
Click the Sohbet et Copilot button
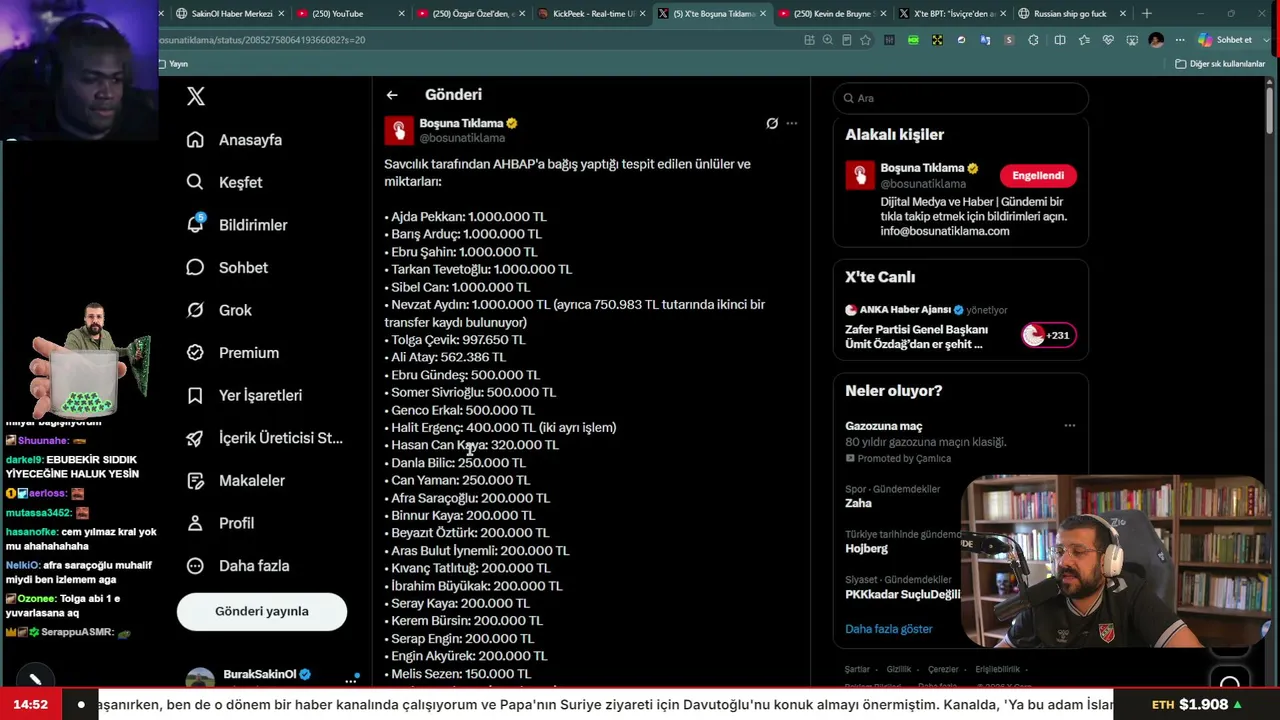[x=1226, y=40]
